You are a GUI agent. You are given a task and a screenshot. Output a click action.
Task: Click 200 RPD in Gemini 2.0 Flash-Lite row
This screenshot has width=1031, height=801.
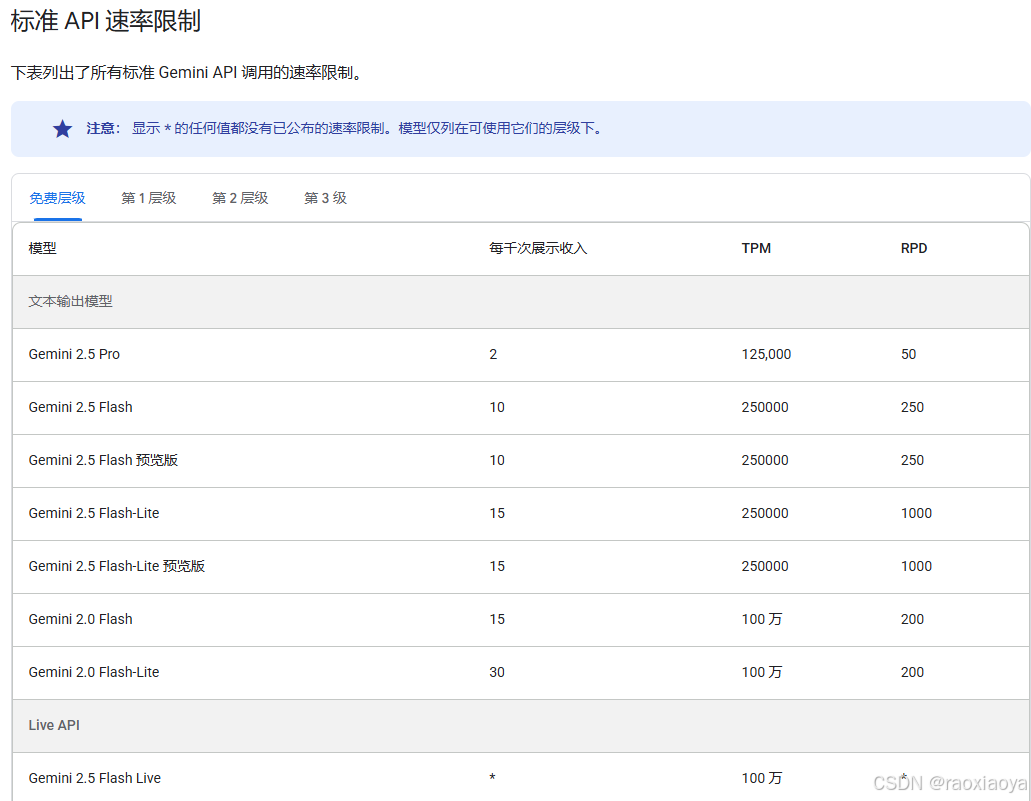[x=912, y=673]
